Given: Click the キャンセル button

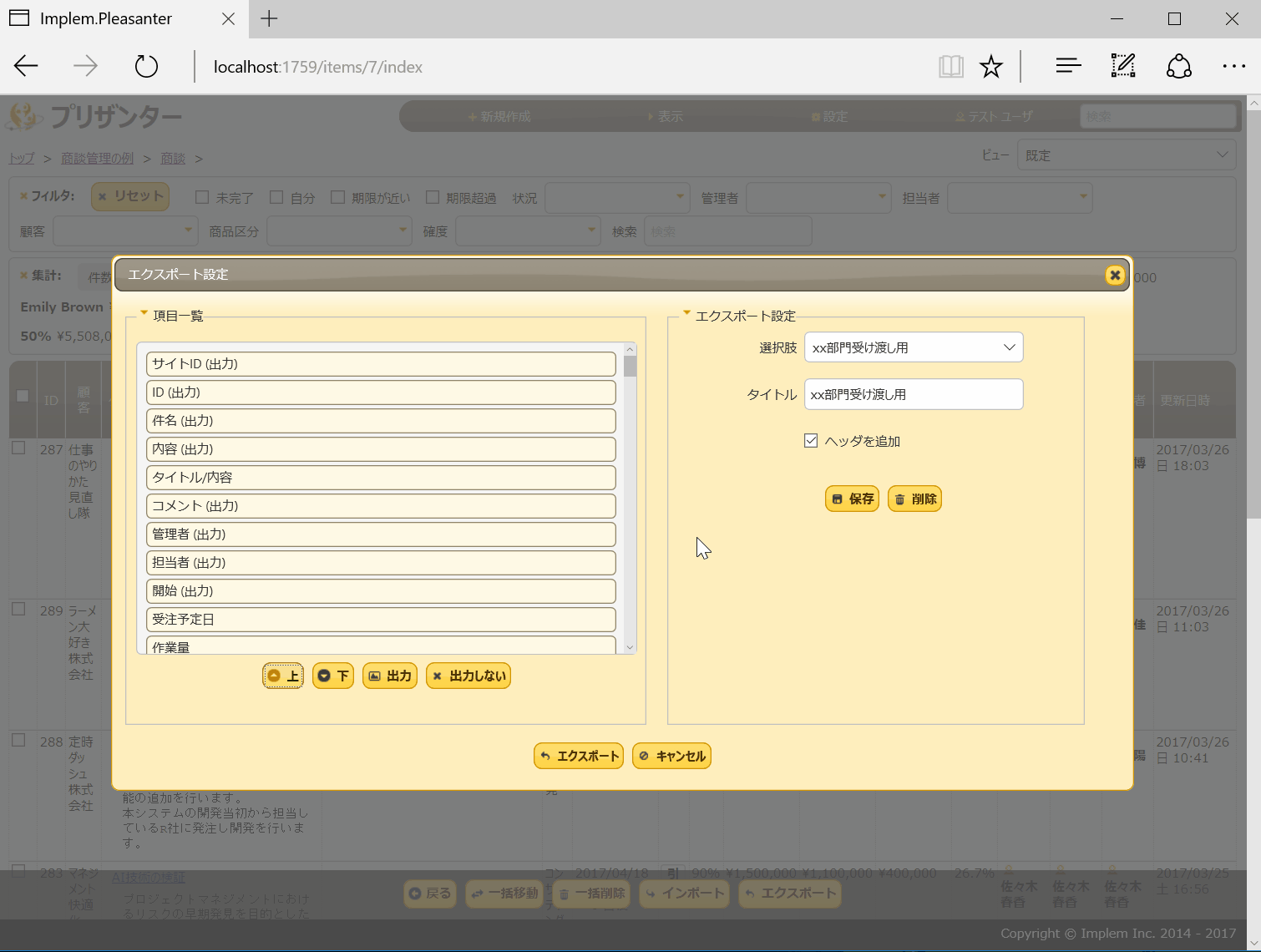Looking at the screenshot, I should 671,756.
